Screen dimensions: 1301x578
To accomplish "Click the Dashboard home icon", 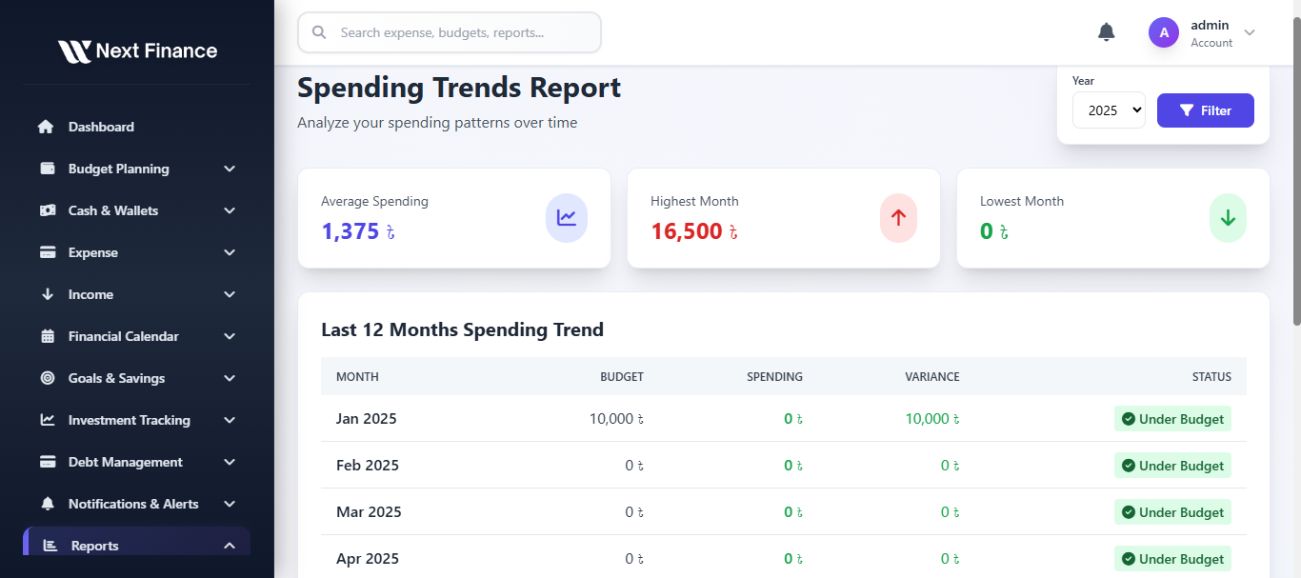I will pyautogui.click(x=46, y=127).
